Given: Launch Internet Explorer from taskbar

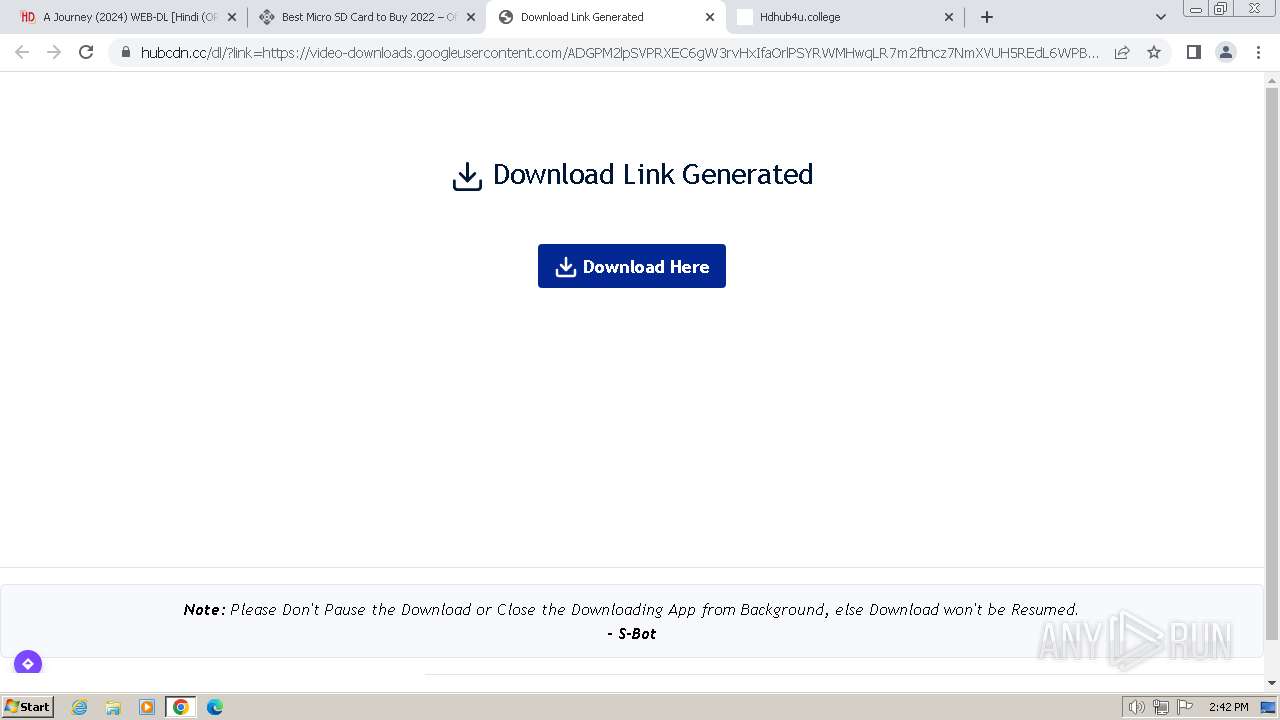Looking at the screenshot, I should click(80, 707).
